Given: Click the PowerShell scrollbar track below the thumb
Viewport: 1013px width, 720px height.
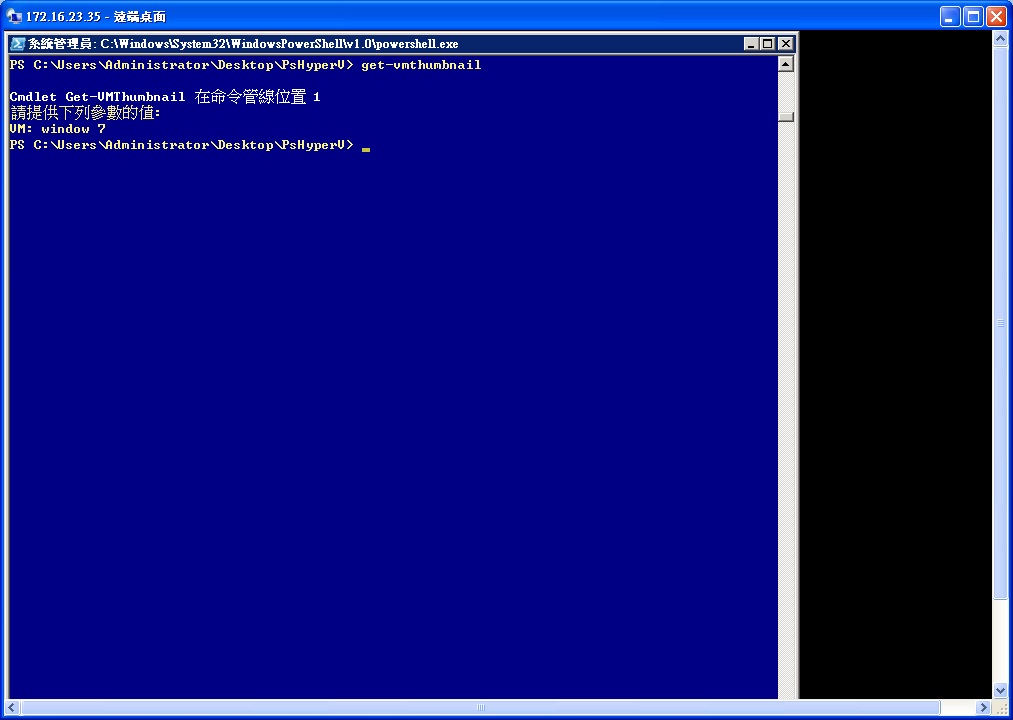Looking at the screenshot, I should coord(786,400).
